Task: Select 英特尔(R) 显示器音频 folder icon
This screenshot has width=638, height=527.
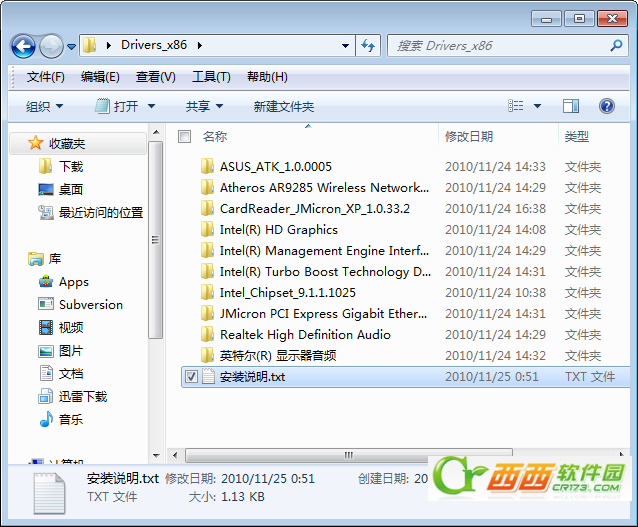Action: coord(207,355)
